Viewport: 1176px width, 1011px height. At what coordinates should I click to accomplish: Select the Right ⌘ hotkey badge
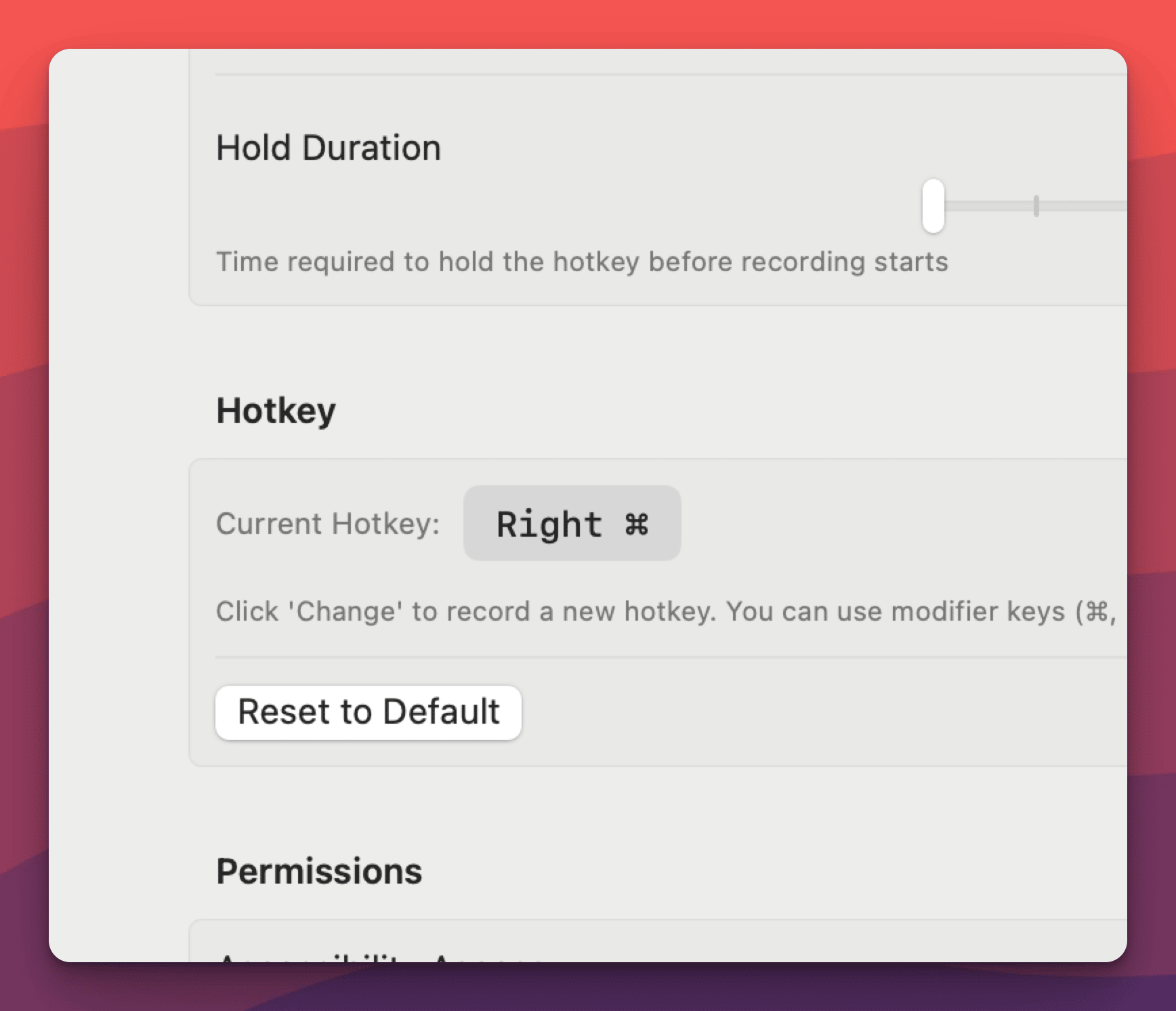click(x=572, y=523)
